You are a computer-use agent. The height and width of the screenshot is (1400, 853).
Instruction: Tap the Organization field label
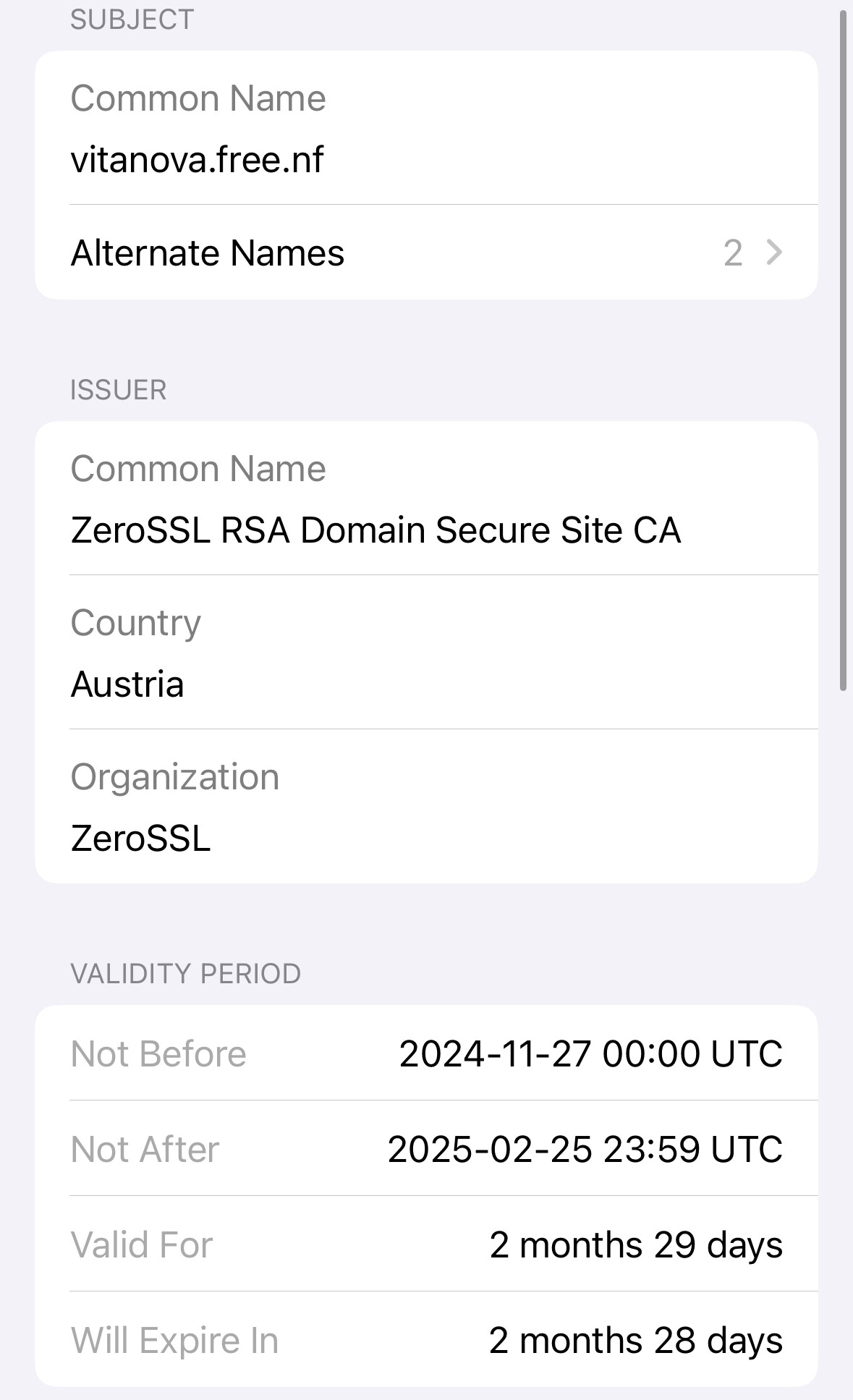174,777
